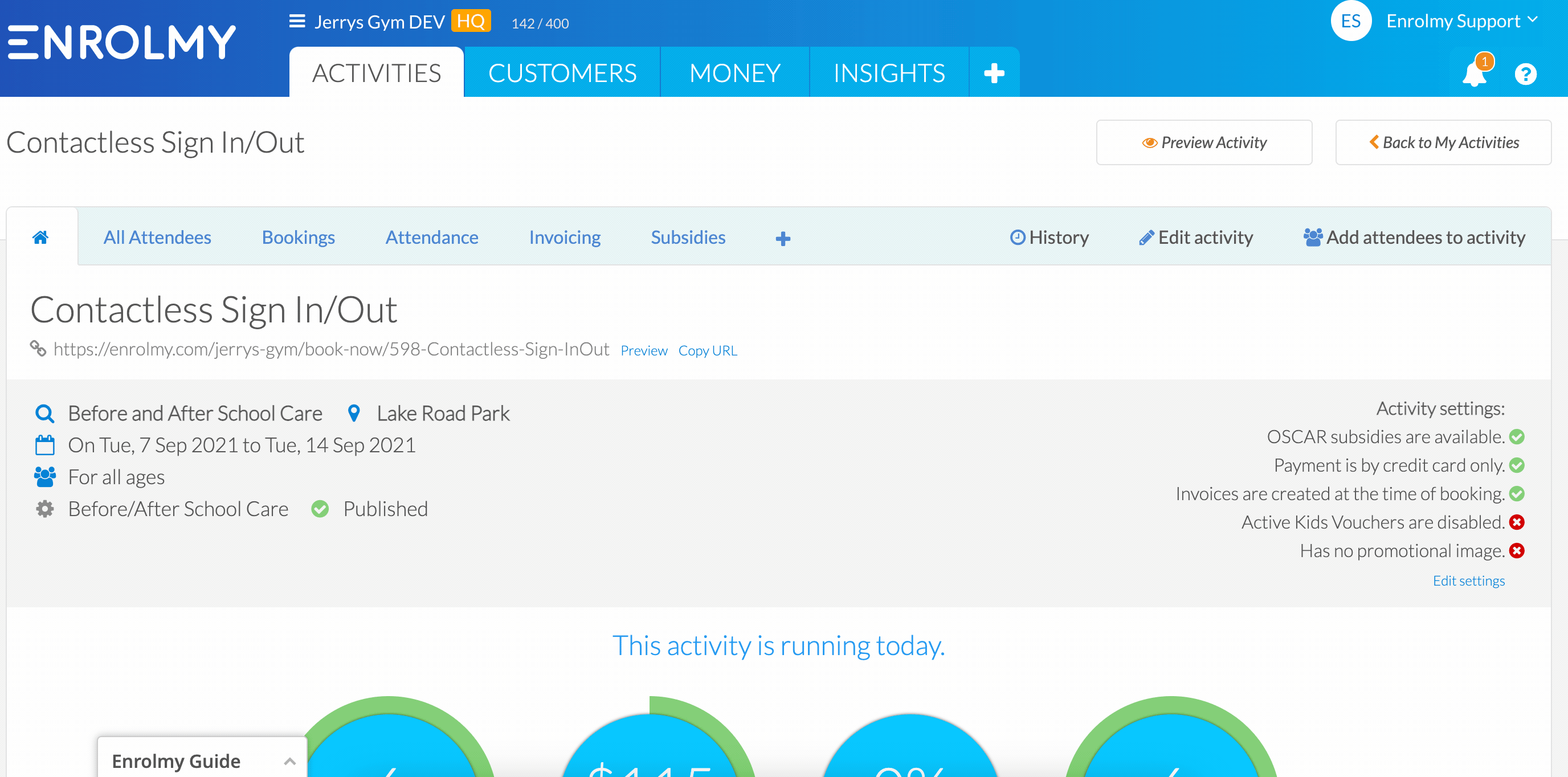Click the Edit settings link
Image resolution: width=1568 pixels, height=777 pixels.
1469,580
